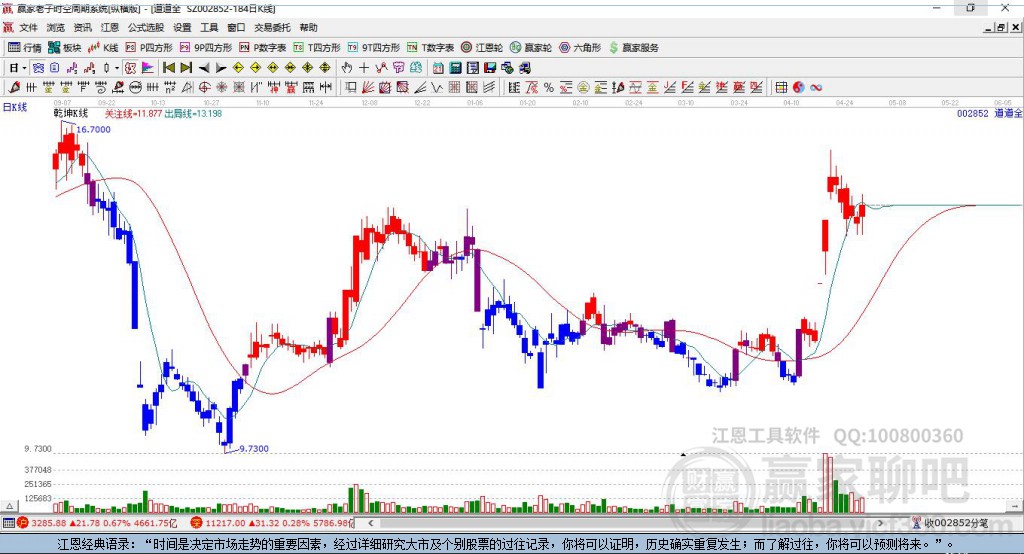Open the 行情 market quotes view
Viewport: 1024px width, 554px height.
[x=24, y=48]
